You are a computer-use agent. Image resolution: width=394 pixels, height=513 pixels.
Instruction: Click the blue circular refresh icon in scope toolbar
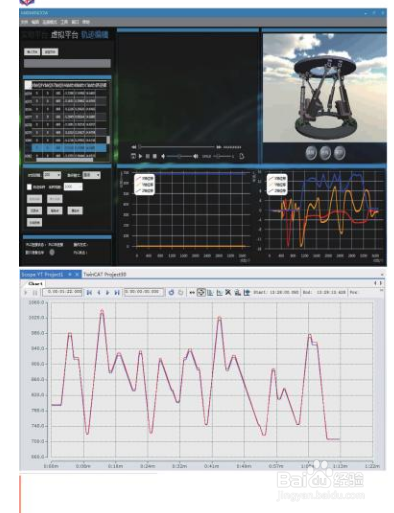point(171,292)
